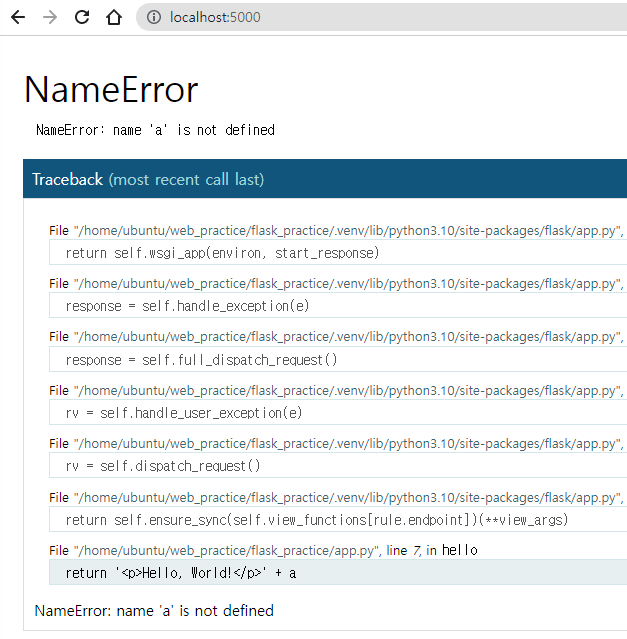View site information icon in address bar
This screenshot has height=639, width=627.
click(154, 17)
